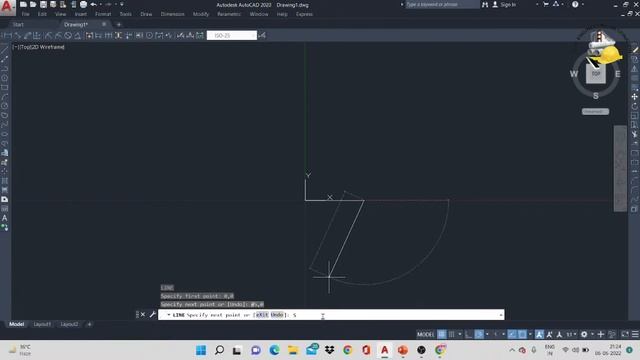The image size is (640, 360).
Task: Toggle the Grid display in status bar
Action: tap(442, 334)
